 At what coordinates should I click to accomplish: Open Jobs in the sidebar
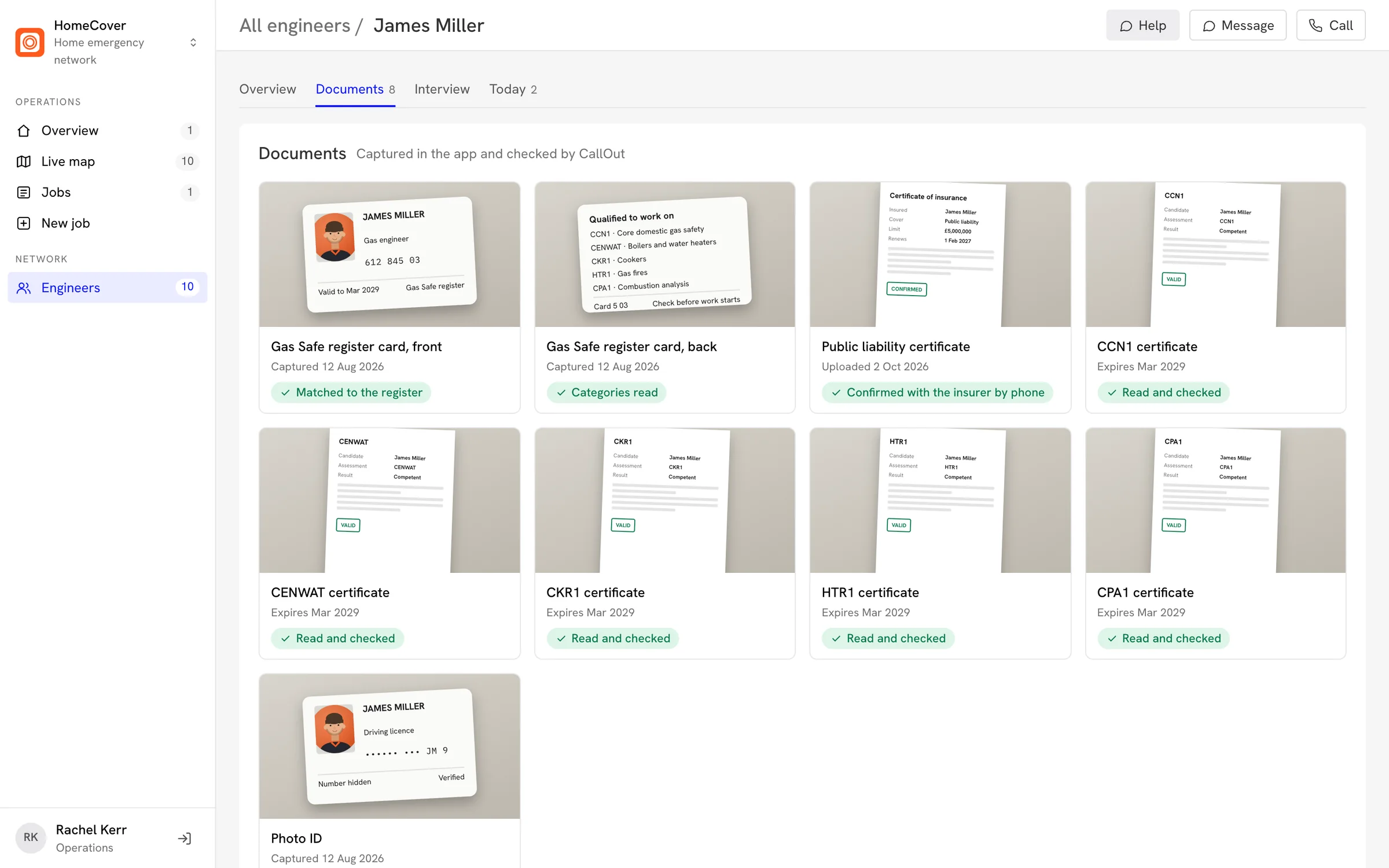click(x=108, y=192)
